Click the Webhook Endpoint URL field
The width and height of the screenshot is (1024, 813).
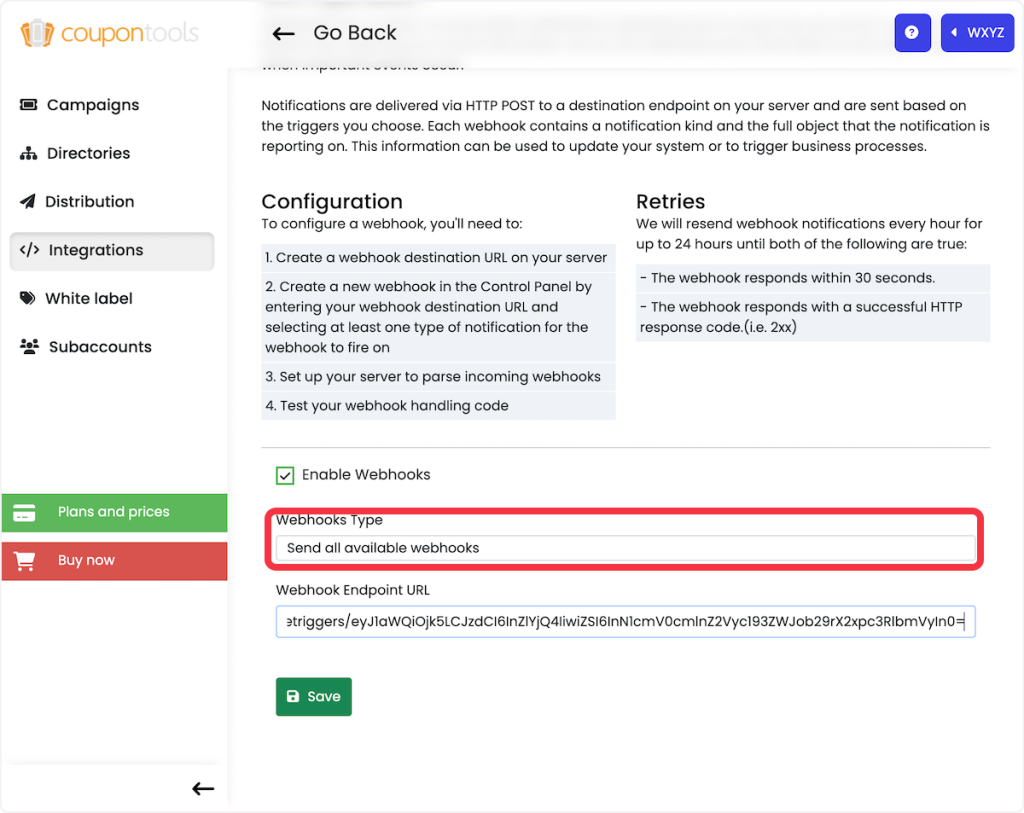tap(625, 623)
